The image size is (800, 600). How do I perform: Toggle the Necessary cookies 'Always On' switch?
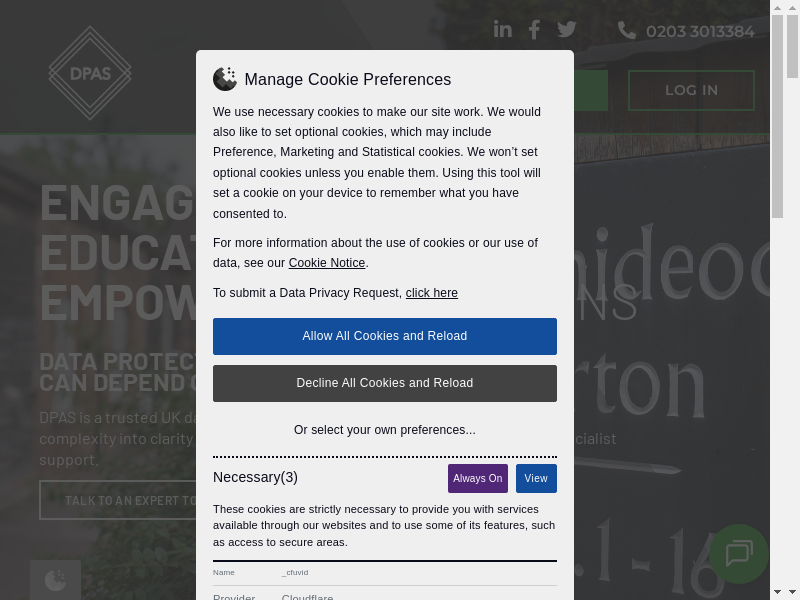click(x=478, y=478)
